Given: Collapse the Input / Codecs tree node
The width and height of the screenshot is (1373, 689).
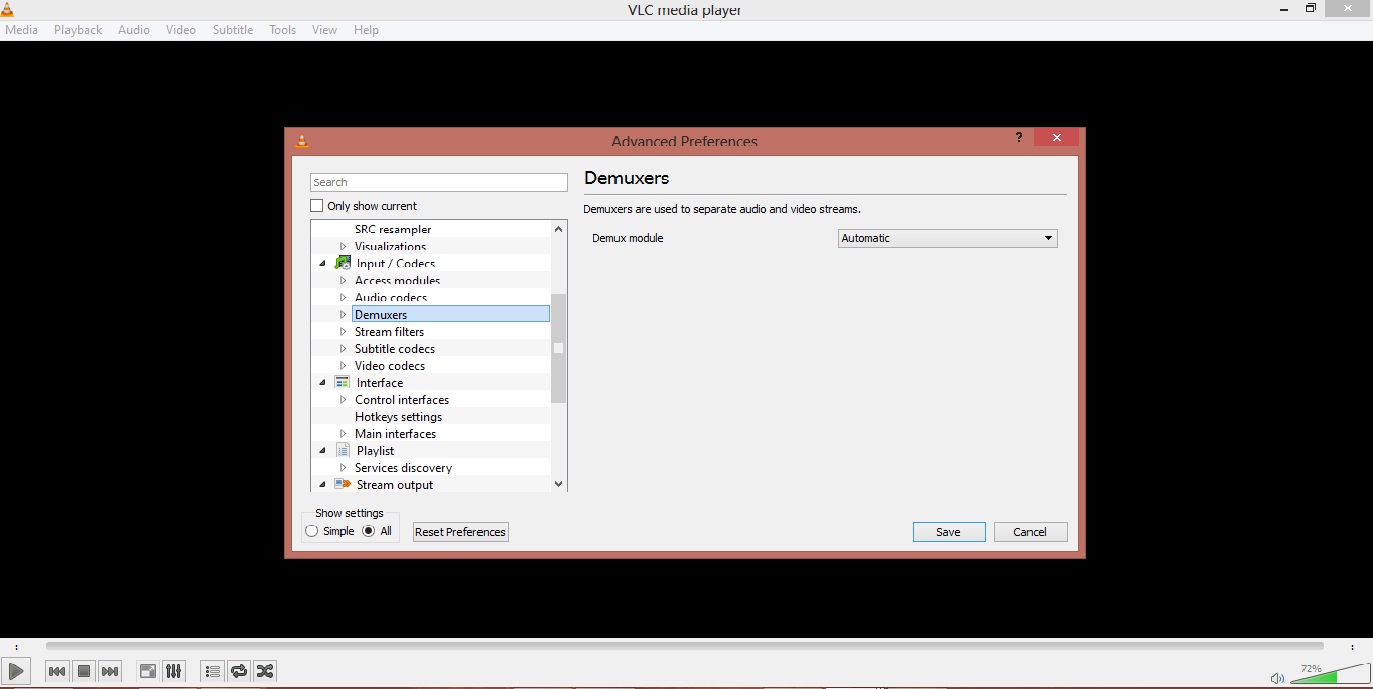Looking at the screenshot, I should tap(322, 264).
